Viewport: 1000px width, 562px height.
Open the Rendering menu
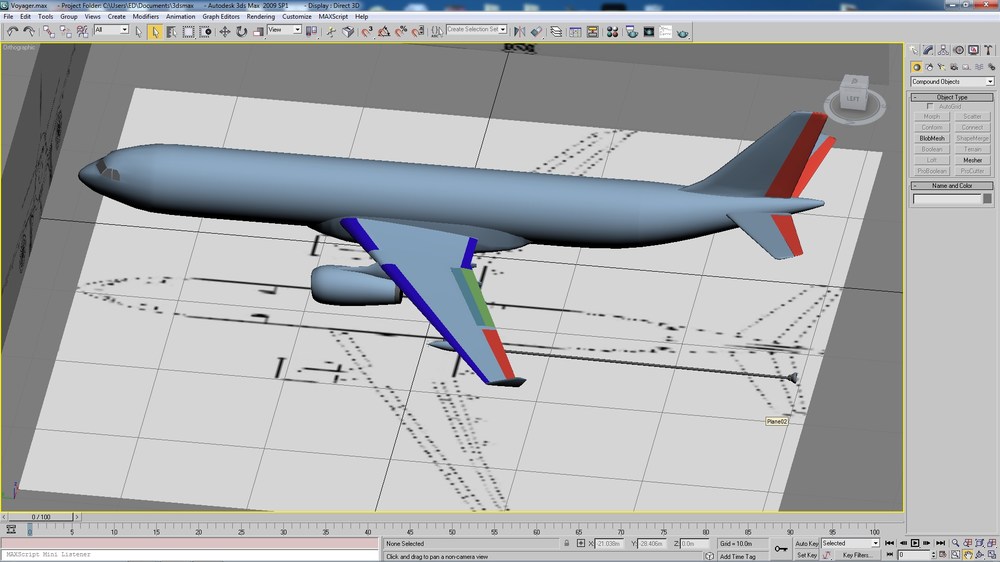(x=260, y=17)
